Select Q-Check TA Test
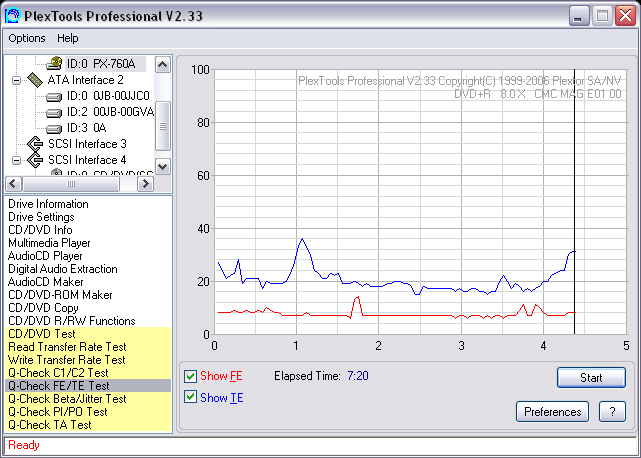The width and height of the screenshot is (641, 458). (x=88, y=425)
